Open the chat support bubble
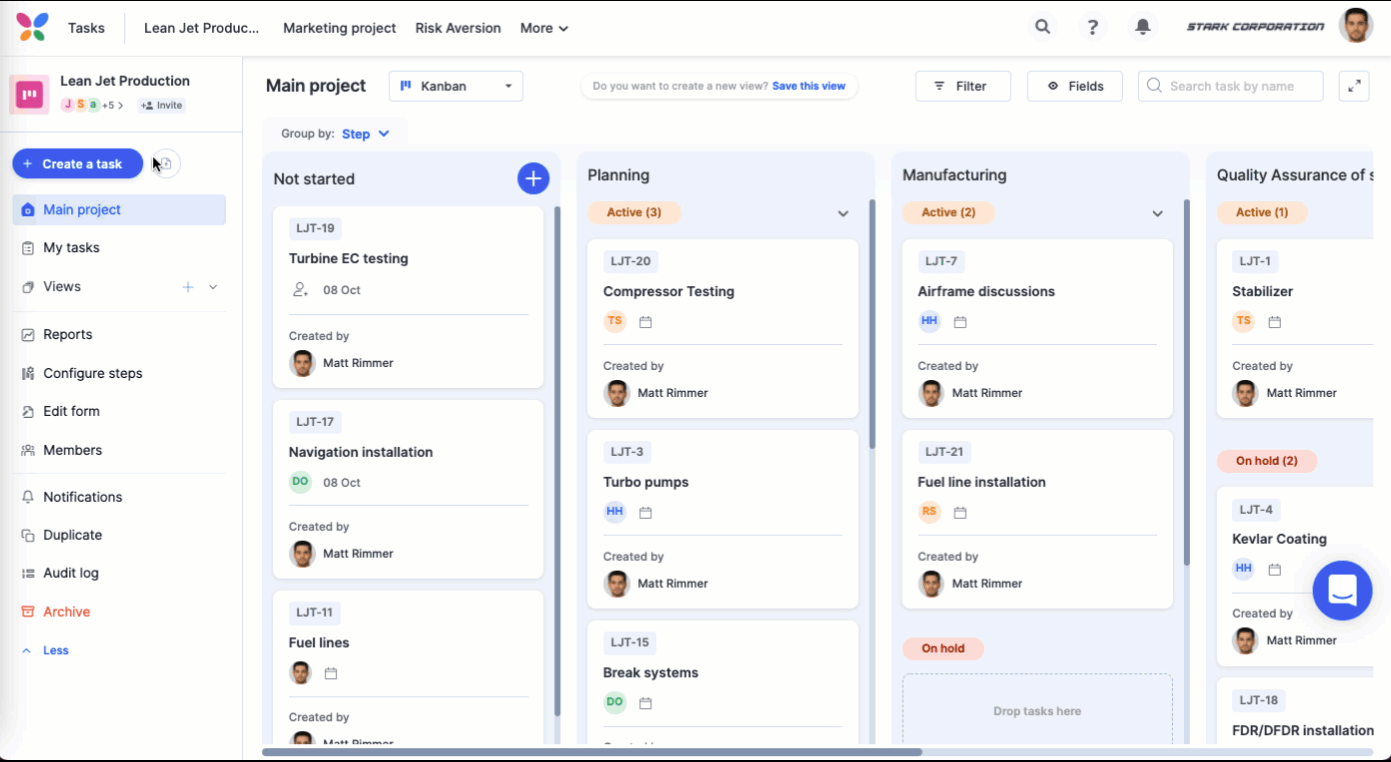1391x762 pixels. (x=1342, y=590)
